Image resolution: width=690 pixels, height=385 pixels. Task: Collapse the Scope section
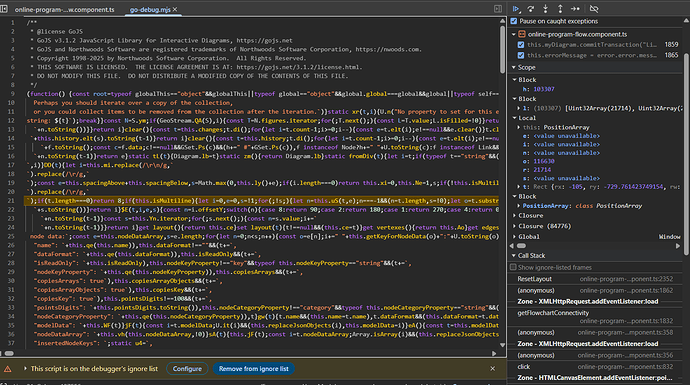[x=514, y=67]
